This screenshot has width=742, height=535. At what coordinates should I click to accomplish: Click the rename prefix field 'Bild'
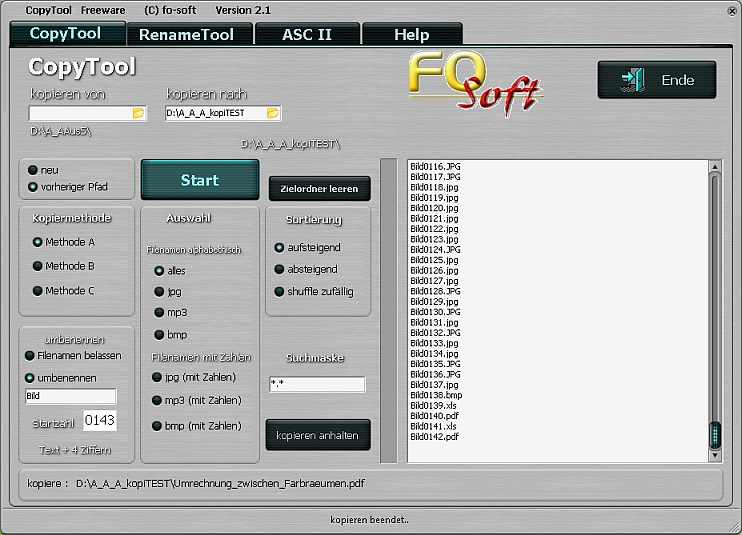71,396
